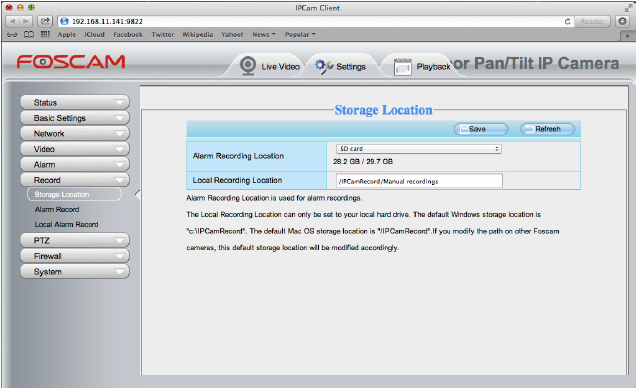Collapse the Record menu section

coord(75,180)
